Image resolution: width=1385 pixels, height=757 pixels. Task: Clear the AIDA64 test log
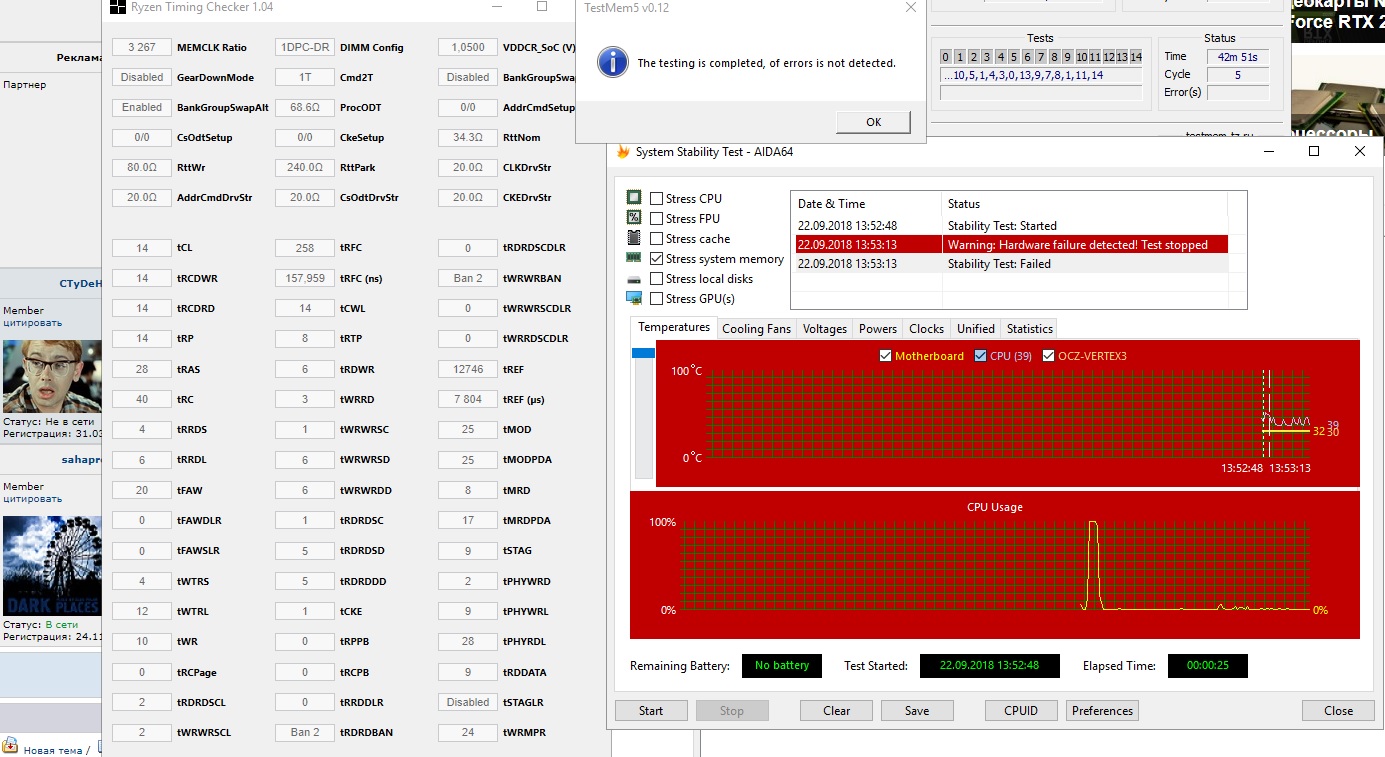(x=837, y=711)
